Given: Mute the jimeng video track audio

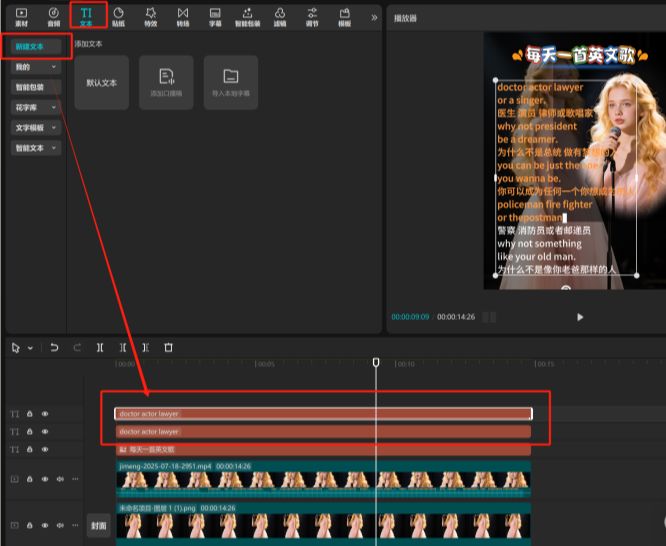Looking at the screenshot, I should point(58,479).
